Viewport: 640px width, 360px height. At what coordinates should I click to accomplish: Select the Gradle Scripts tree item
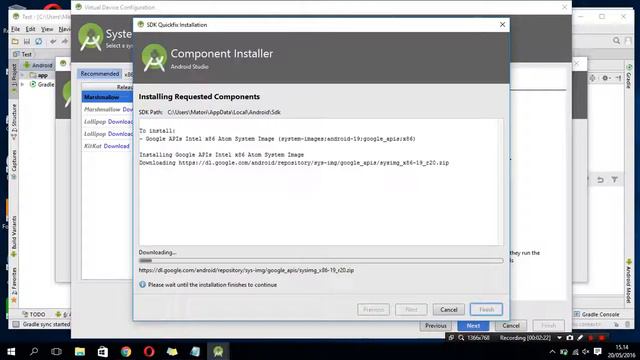coord(42,84)
